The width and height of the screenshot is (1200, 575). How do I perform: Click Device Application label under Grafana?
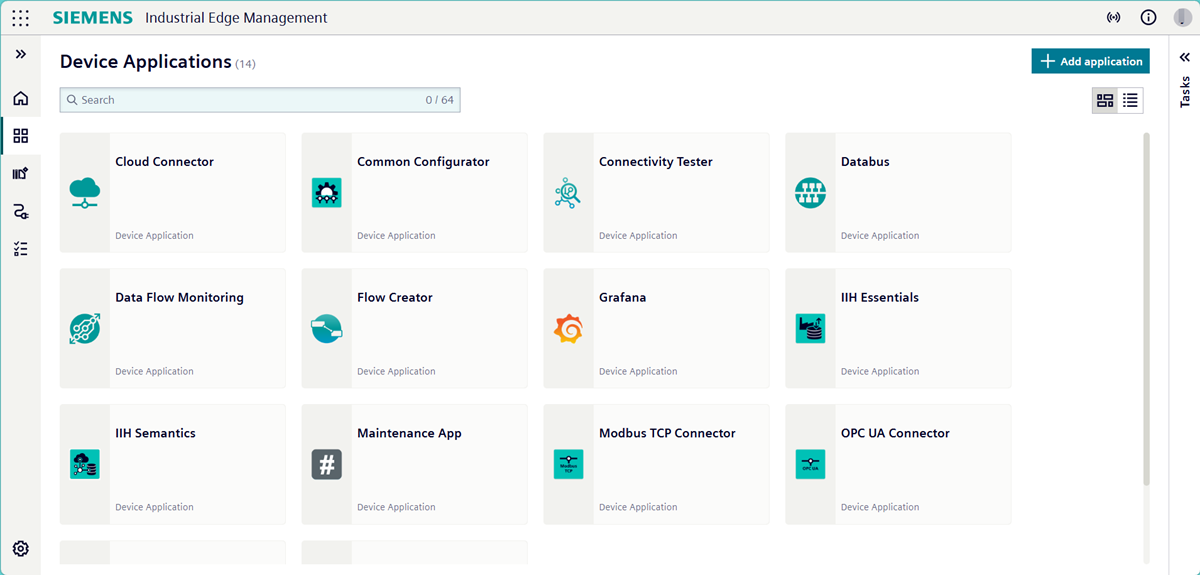pos(638,372)
